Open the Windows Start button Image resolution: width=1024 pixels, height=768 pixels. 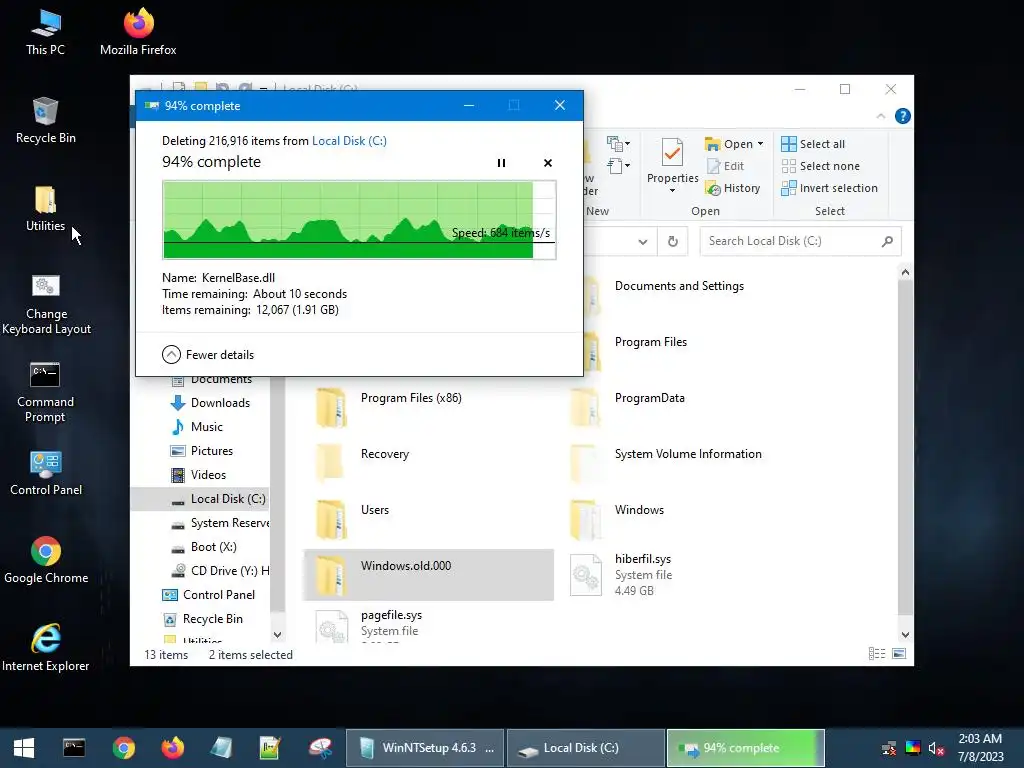point(24,748)
